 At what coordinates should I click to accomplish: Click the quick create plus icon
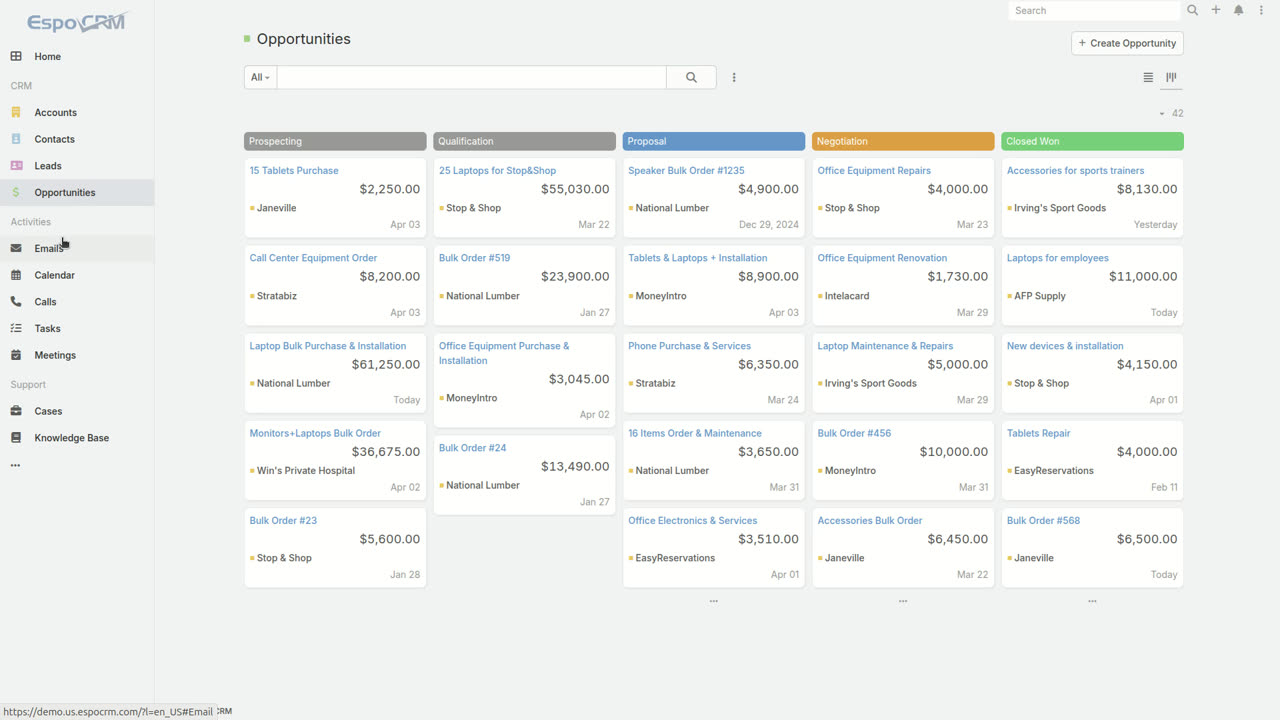coord(1216,10)
